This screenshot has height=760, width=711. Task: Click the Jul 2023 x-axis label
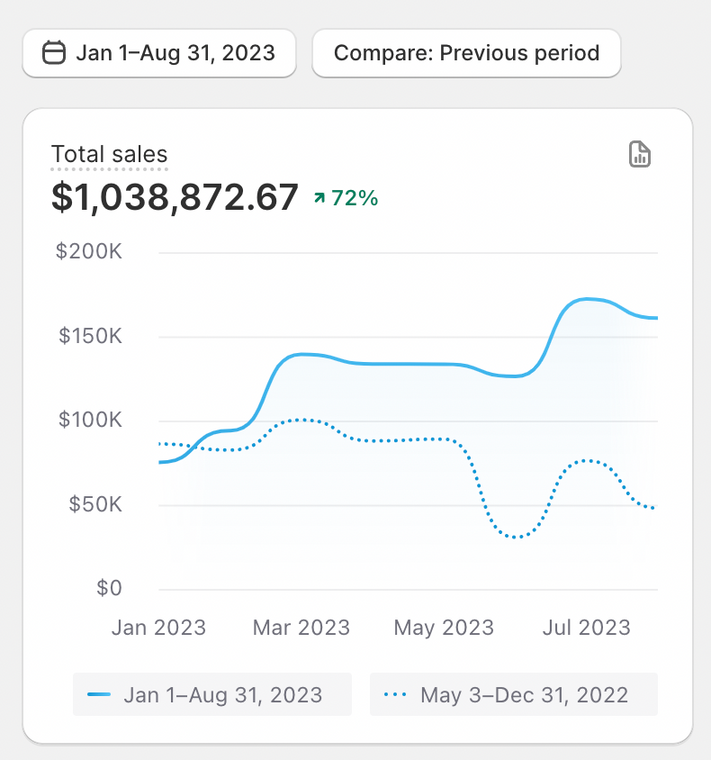click(586, 628)
